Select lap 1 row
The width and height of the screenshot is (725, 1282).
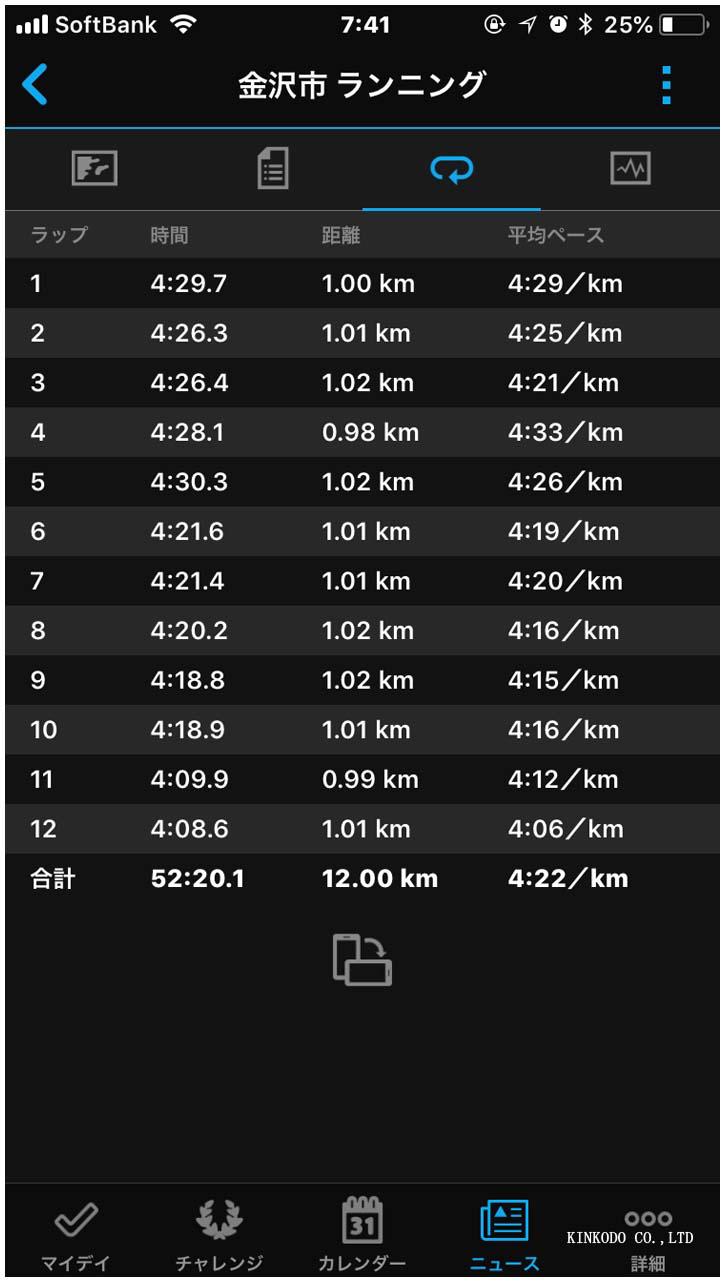coord(362,284)
